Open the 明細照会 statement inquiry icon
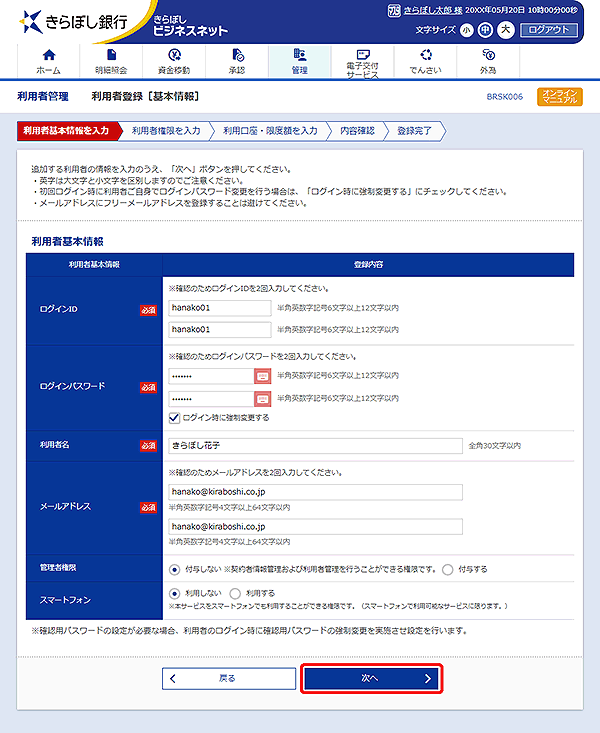Viewport: 600px width, 733px height. 111,55
